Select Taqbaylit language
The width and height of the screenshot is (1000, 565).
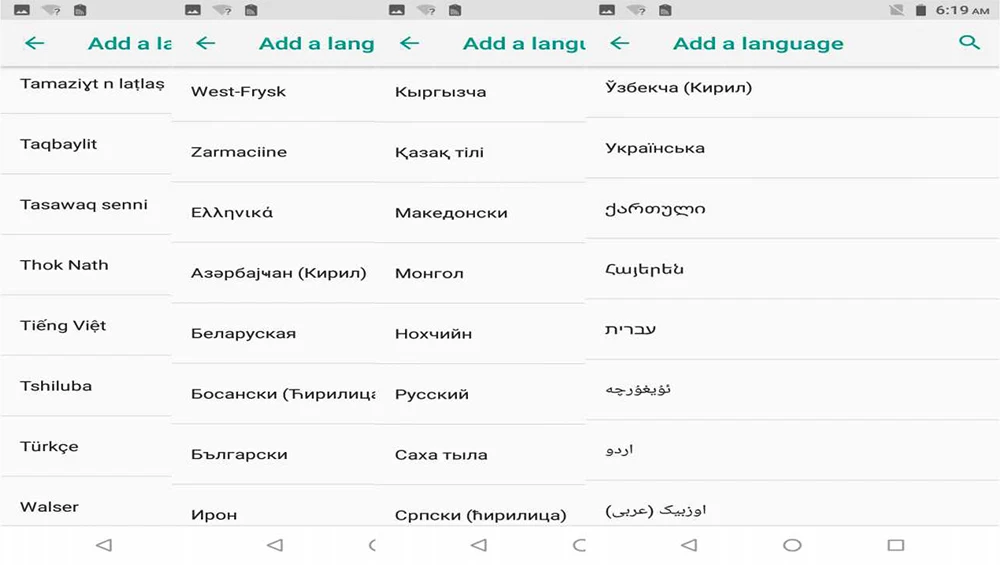(86, 144)
